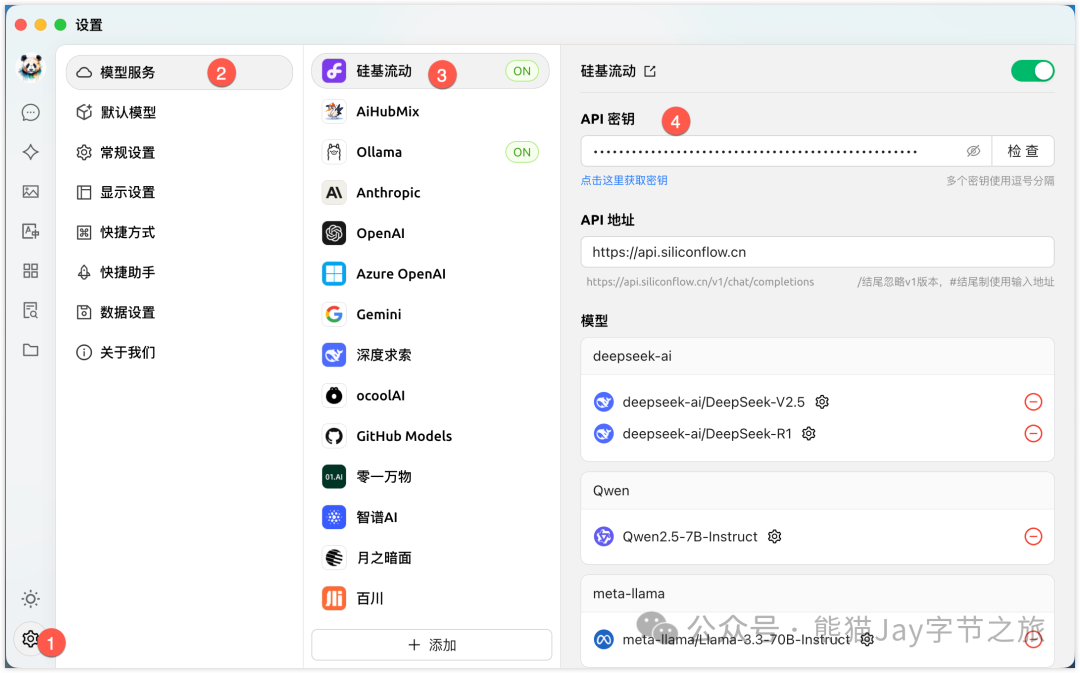Select the 月之暗面 provider
The height and width of the screenshot is (673, 1080).
[x=430, y=558]
